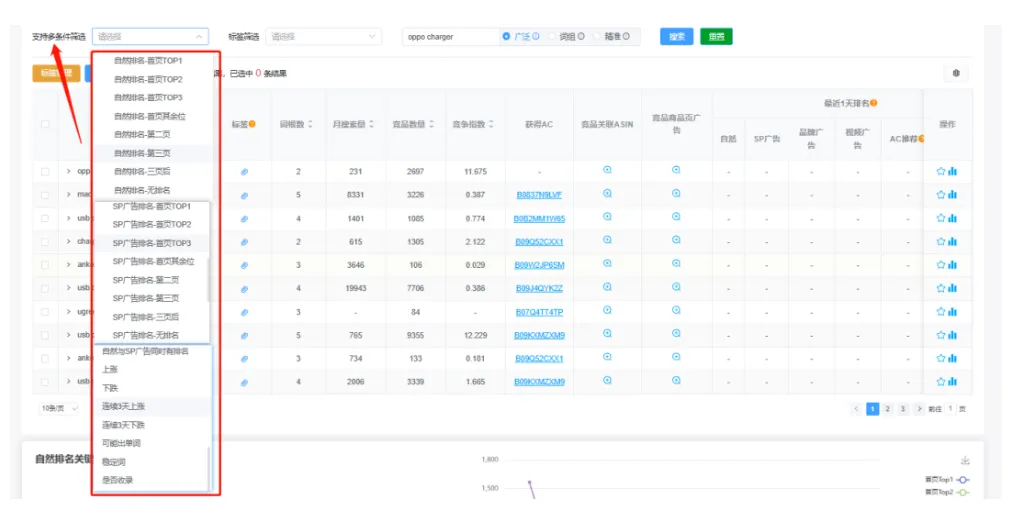The width and height of the screenshot is (1012, 525).
Task: Click tag icon in the B0B2MM1W65 row
Action: (245, 219)
